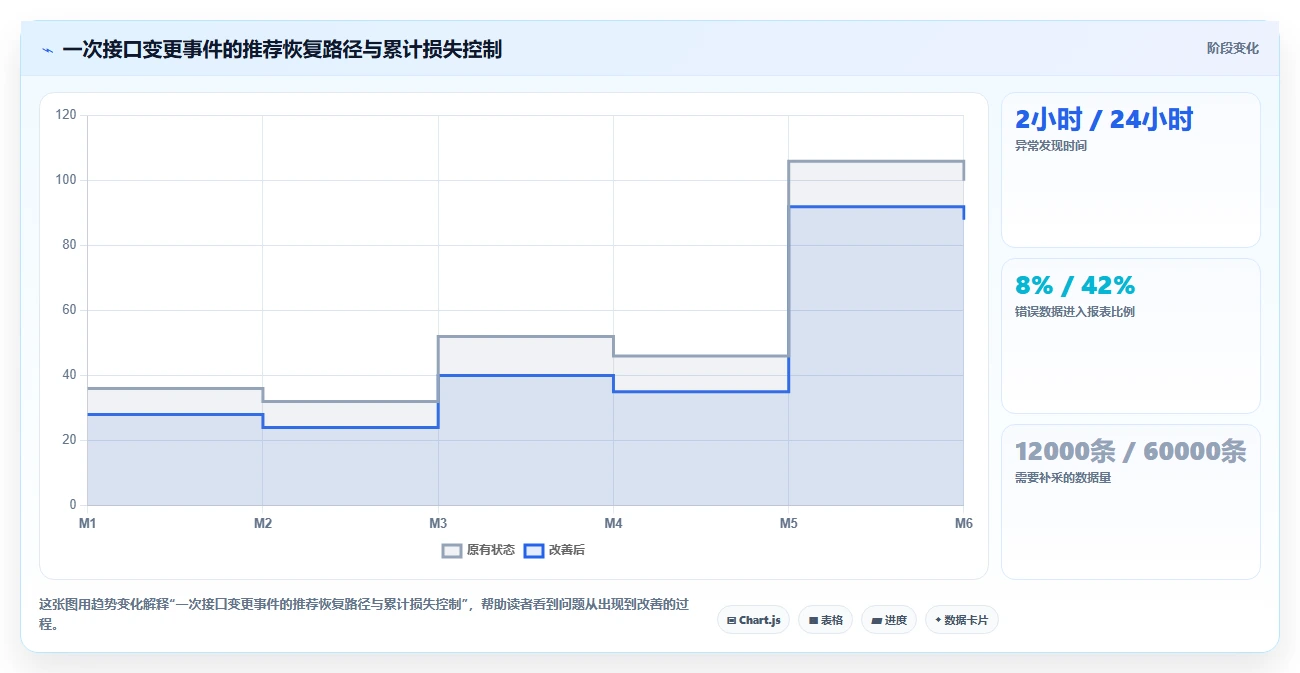Click the M6 axis label
1300x673 pixels.
coord(963,523)
